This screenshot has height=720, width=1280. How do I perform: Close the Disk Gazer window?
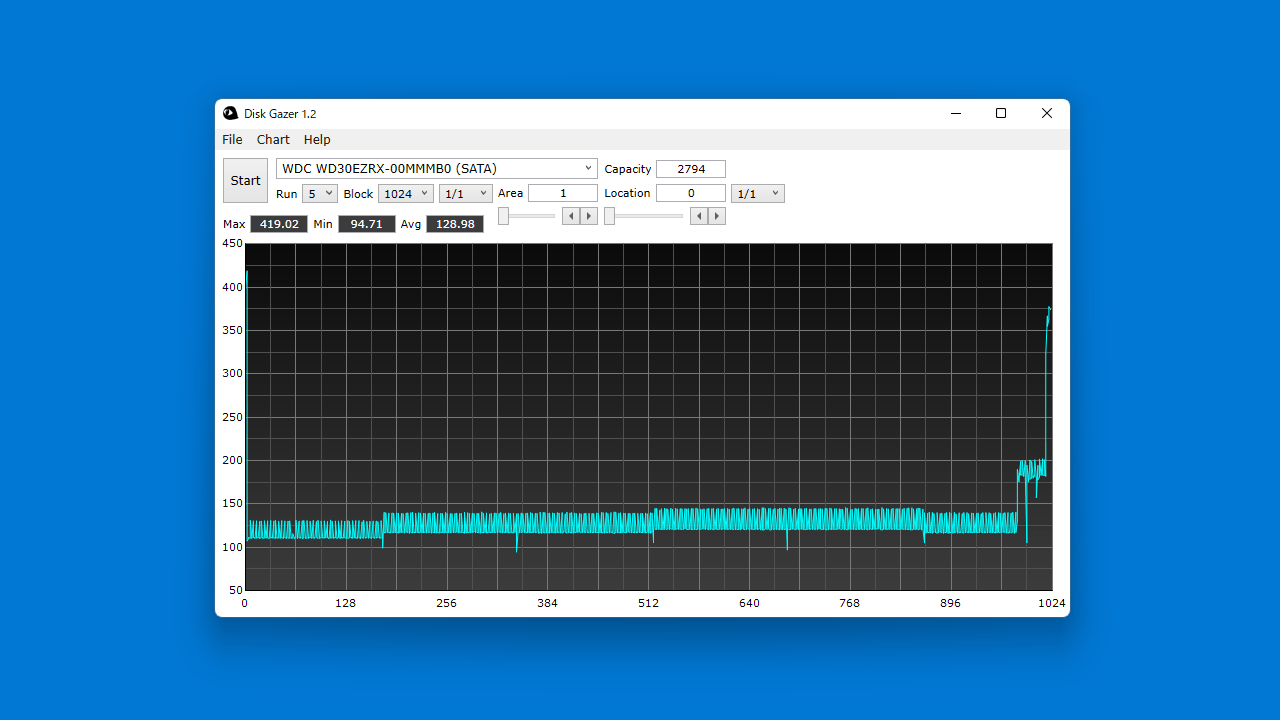point(1047,113)
